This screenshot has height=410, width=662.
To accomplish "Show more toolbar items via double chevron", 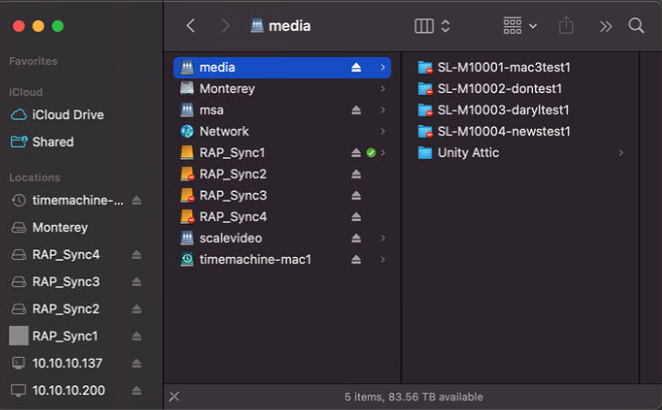I will point(605,27).
